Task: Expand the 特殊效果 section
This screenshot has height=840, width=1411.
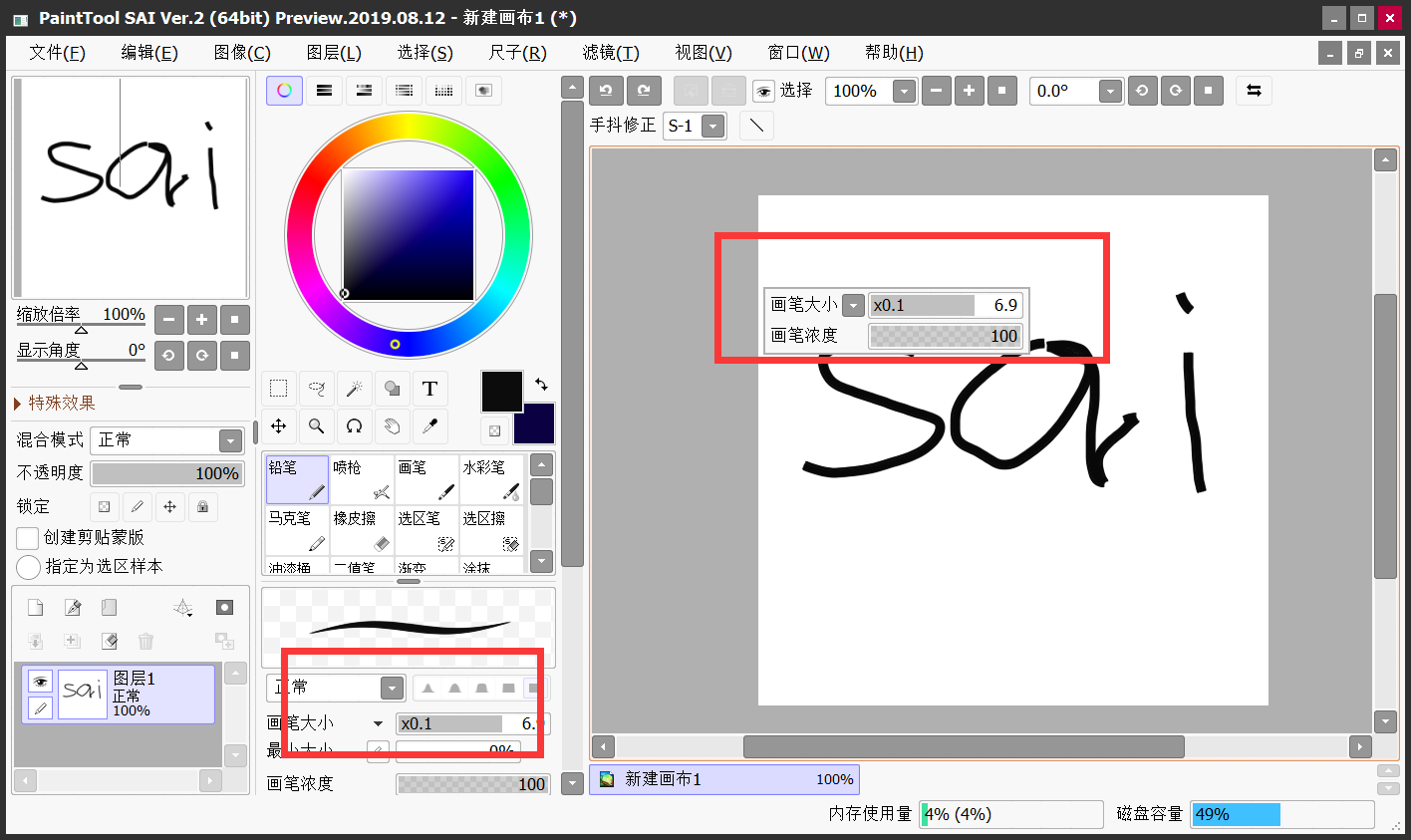Action: 55,403
